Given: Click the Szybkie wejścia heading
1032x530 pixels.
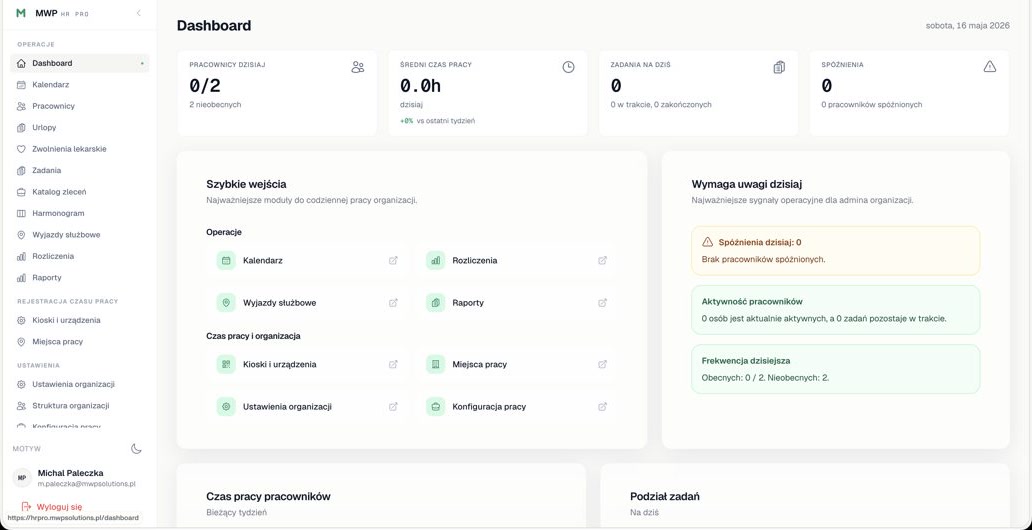Looking at the screenshot, I should click(x=246, y=184).
